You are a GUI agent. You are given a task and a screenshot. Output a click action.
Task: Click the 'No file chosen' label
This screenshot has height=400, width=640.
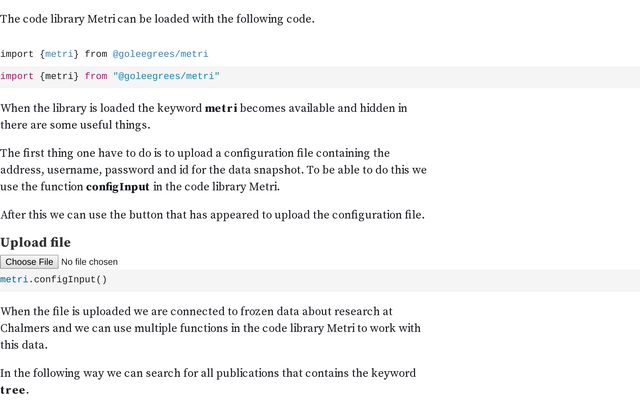89,262
